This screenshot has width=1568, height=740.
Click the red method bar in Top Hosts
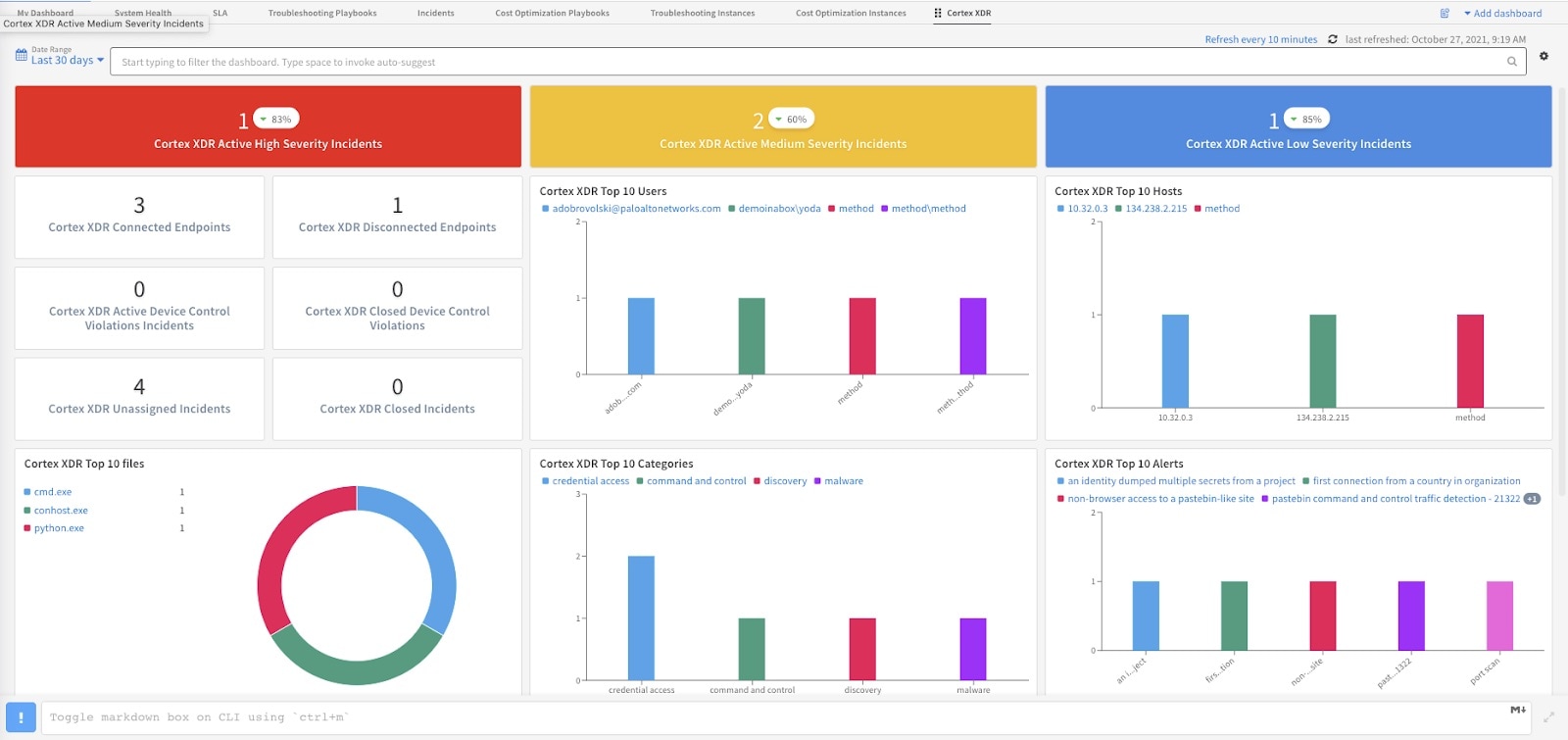(1470, 361)
